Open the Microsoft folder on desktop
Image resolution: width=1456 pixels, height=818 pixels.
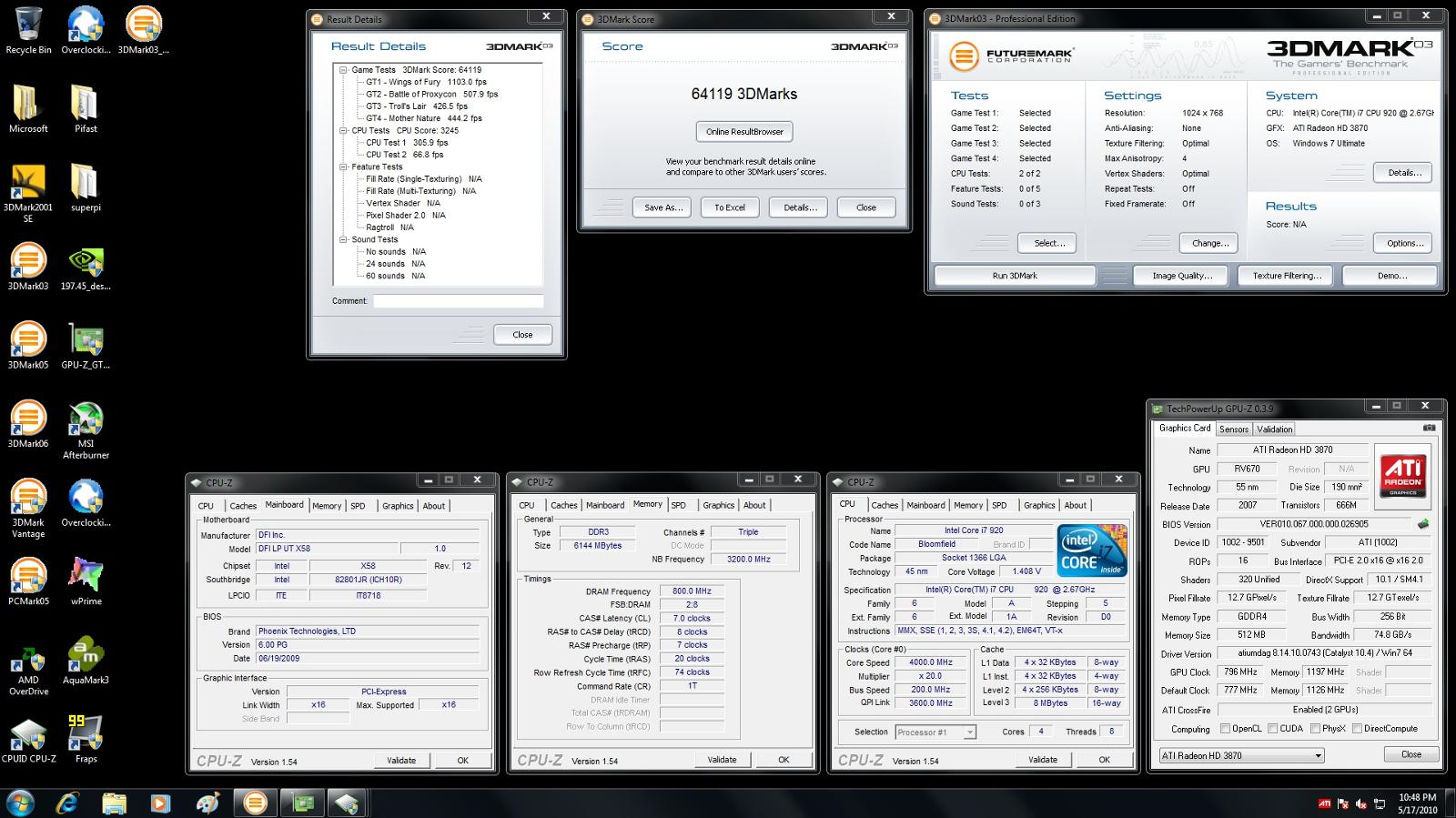(x=28, y=109)
